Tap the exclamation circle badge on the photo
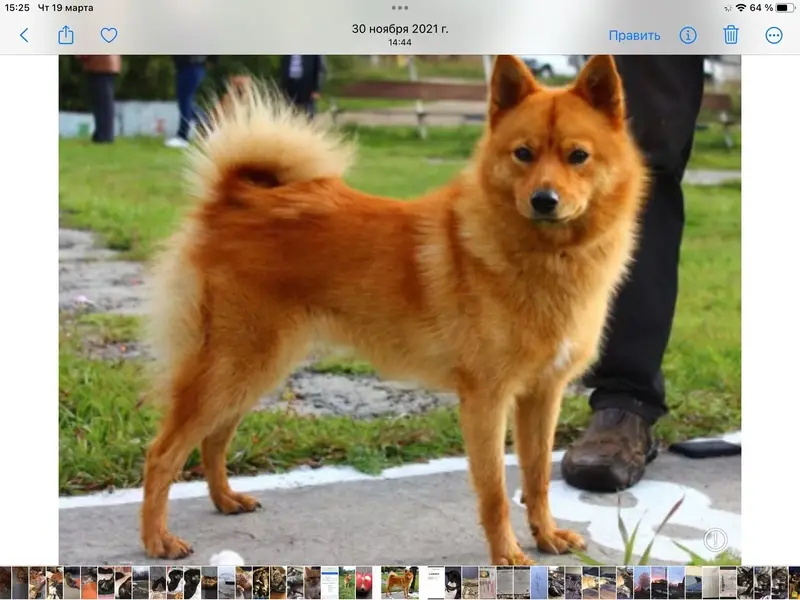This screenshot has width=800, height=600. point(714,540)
